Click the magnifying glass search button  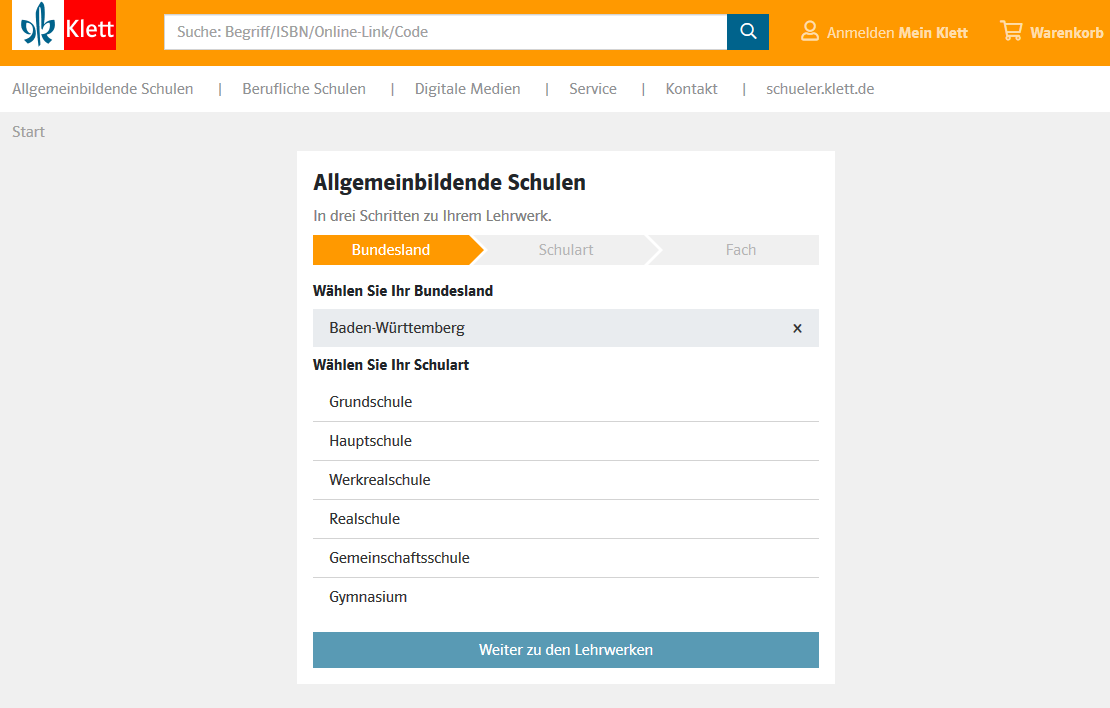[748, 32]
